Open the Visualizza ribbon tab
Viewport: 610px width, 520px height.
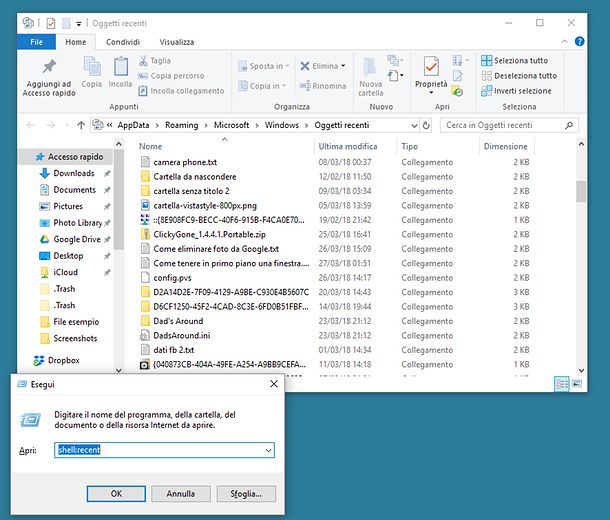pyautogui.click(x=177, y=42)
